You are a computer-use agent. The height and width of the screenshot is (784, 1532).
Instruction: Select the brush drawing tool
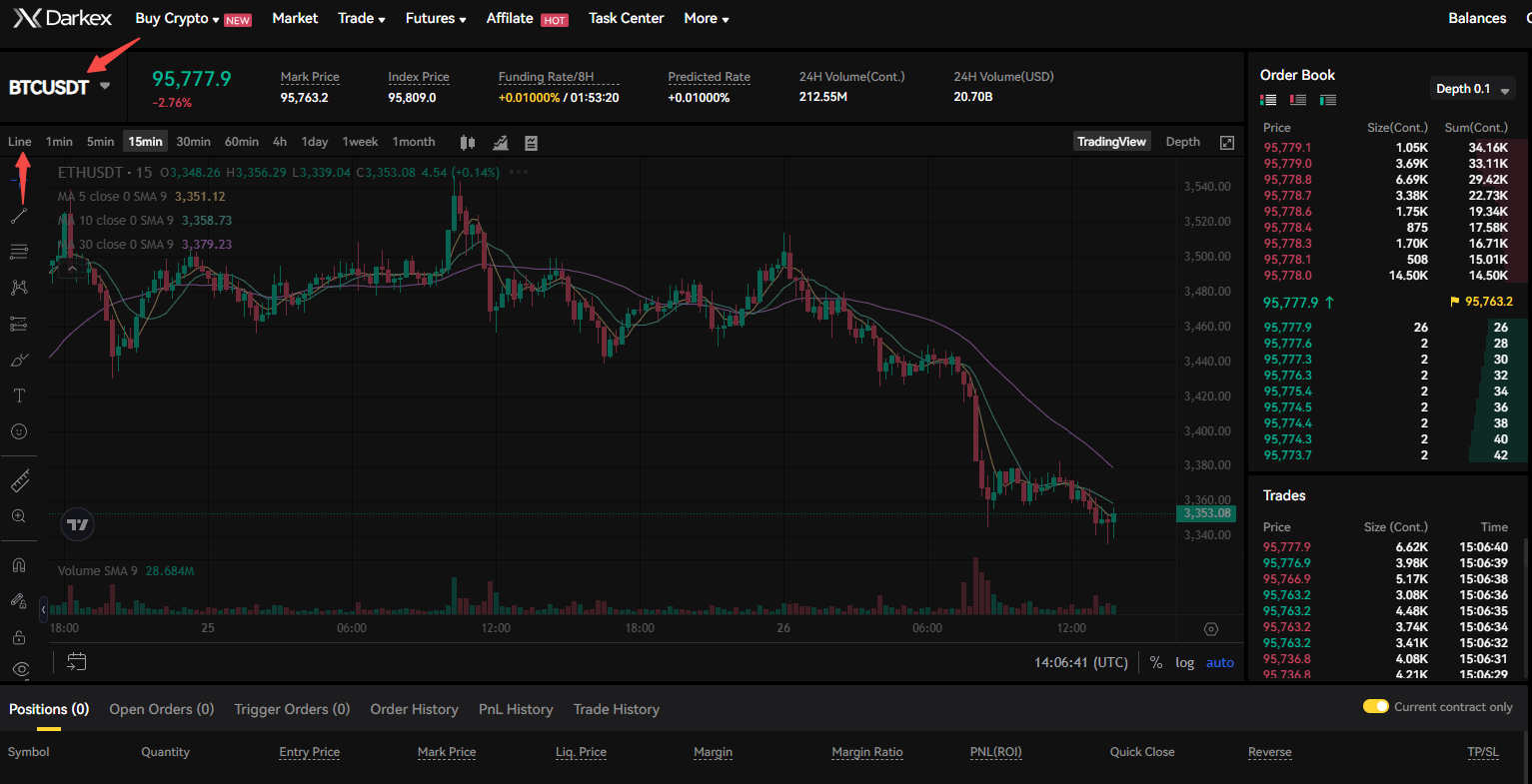pos(19,360)
